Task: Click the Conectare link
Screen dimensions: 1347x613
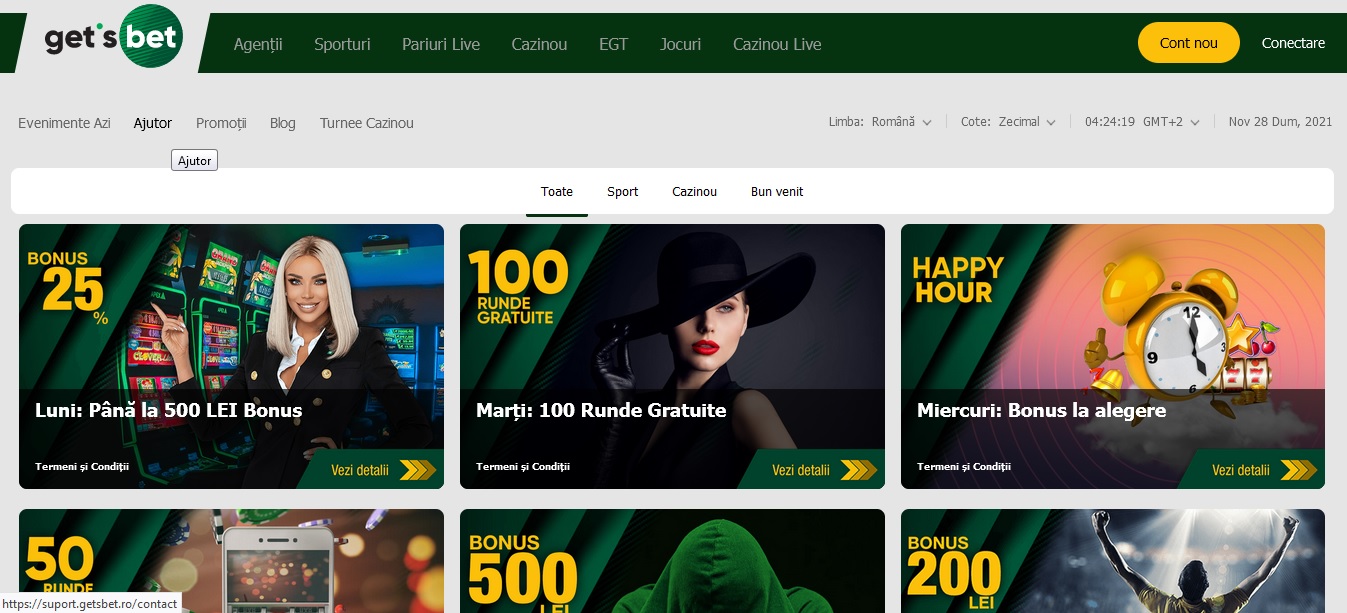Action: 1293,43
